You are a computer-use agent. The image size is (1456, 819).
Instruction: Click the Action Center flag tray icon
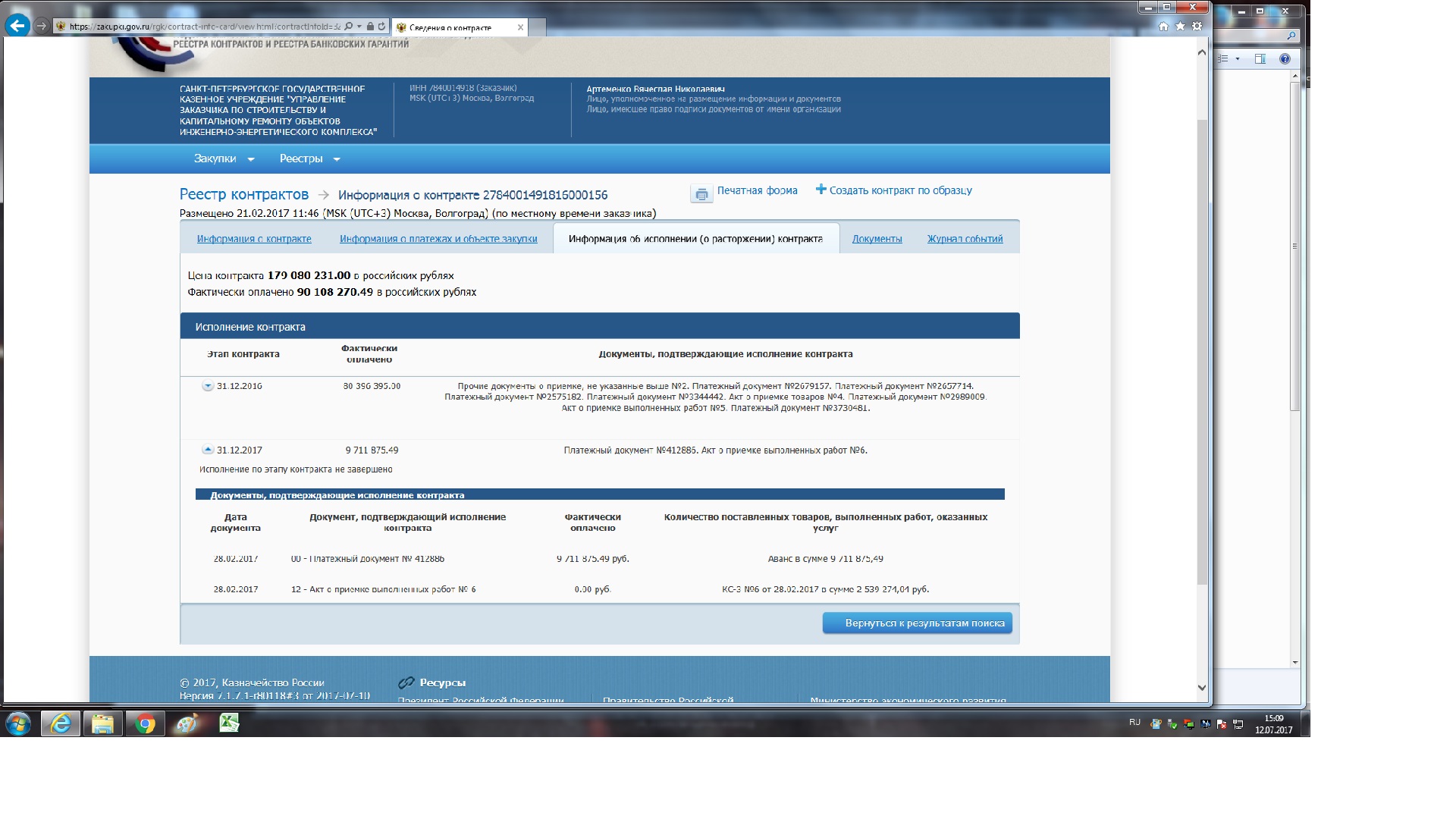[1222, 724]
